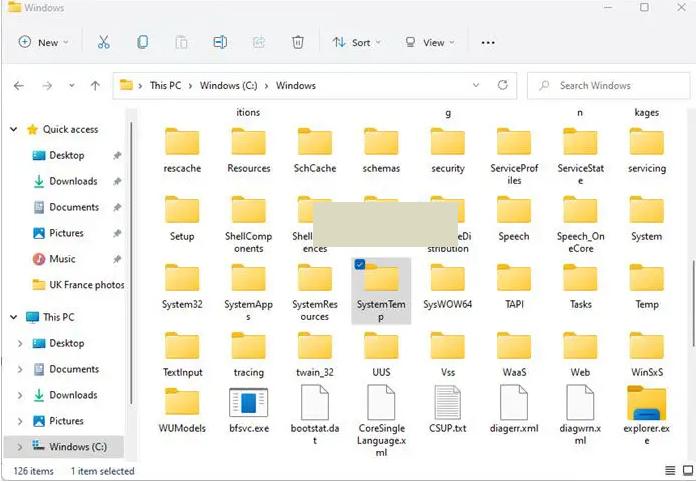
Task: Click the navigation pane scrollbar
Action: 131,264
